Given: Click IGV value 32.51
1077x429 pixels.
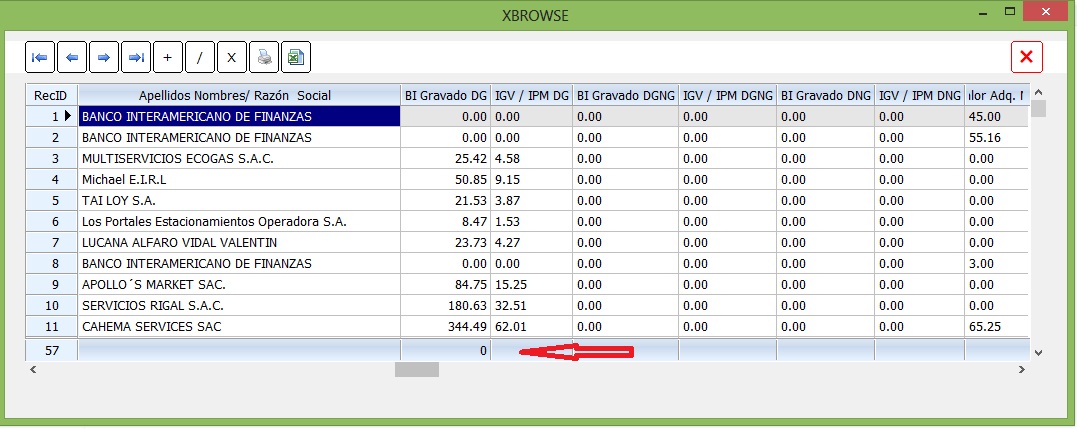Looking at the screenshot, I should pyautogui.click(x=510, y=305).
